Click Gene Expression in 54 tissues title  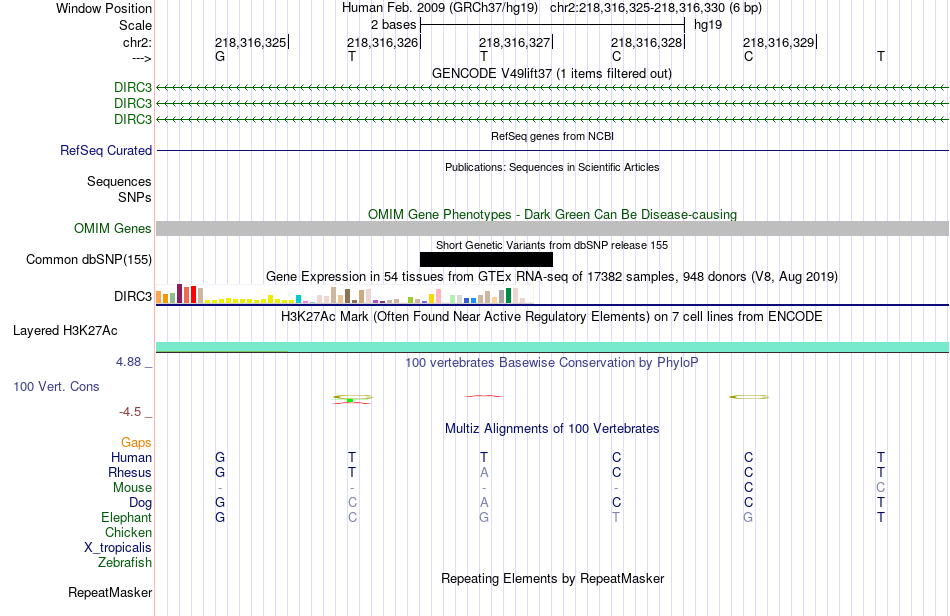pyautogui.click(x=552, y=277)
